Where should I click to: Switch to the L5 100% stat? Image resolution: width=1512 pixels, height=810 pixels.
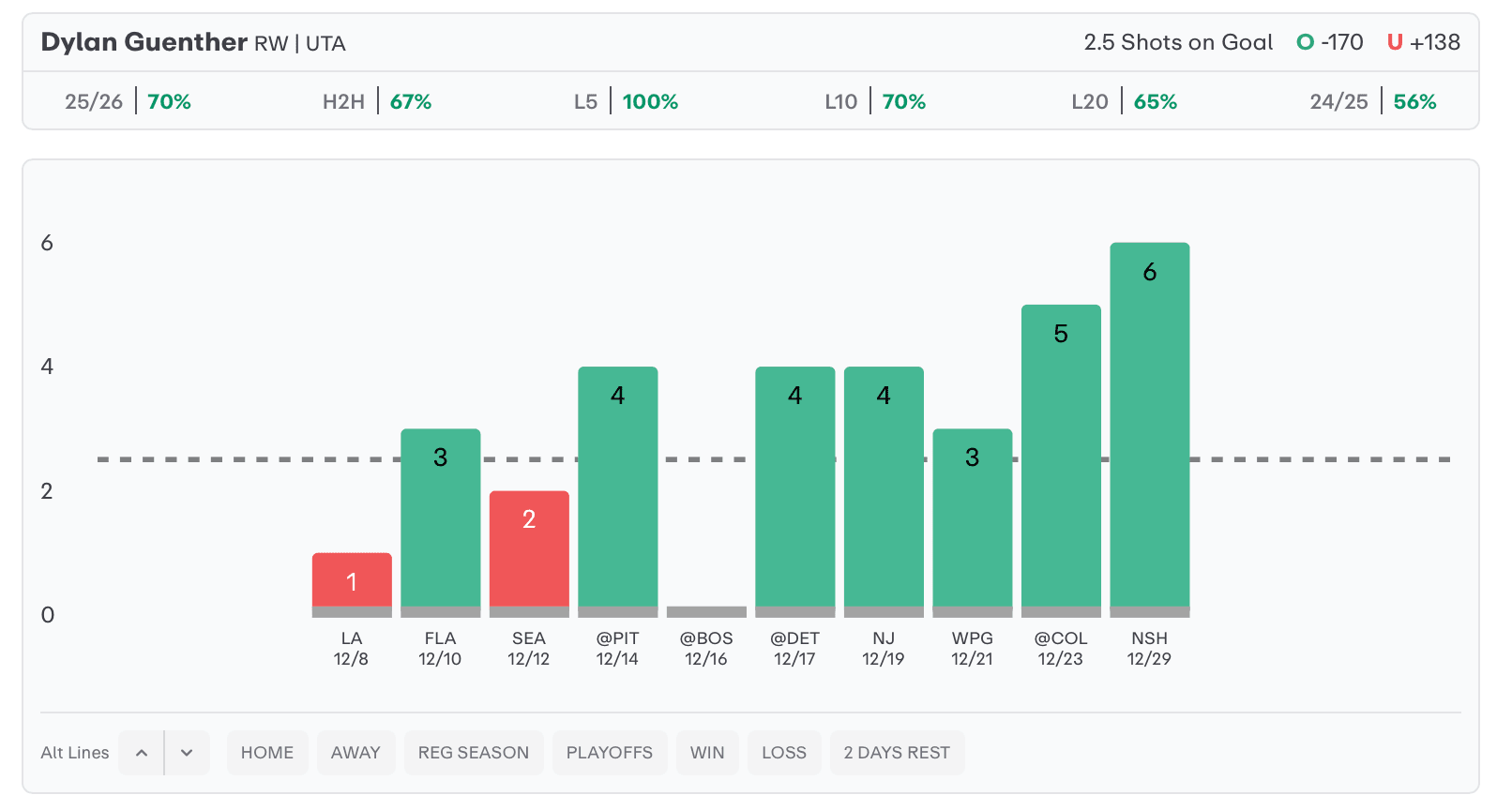point(626,101)
